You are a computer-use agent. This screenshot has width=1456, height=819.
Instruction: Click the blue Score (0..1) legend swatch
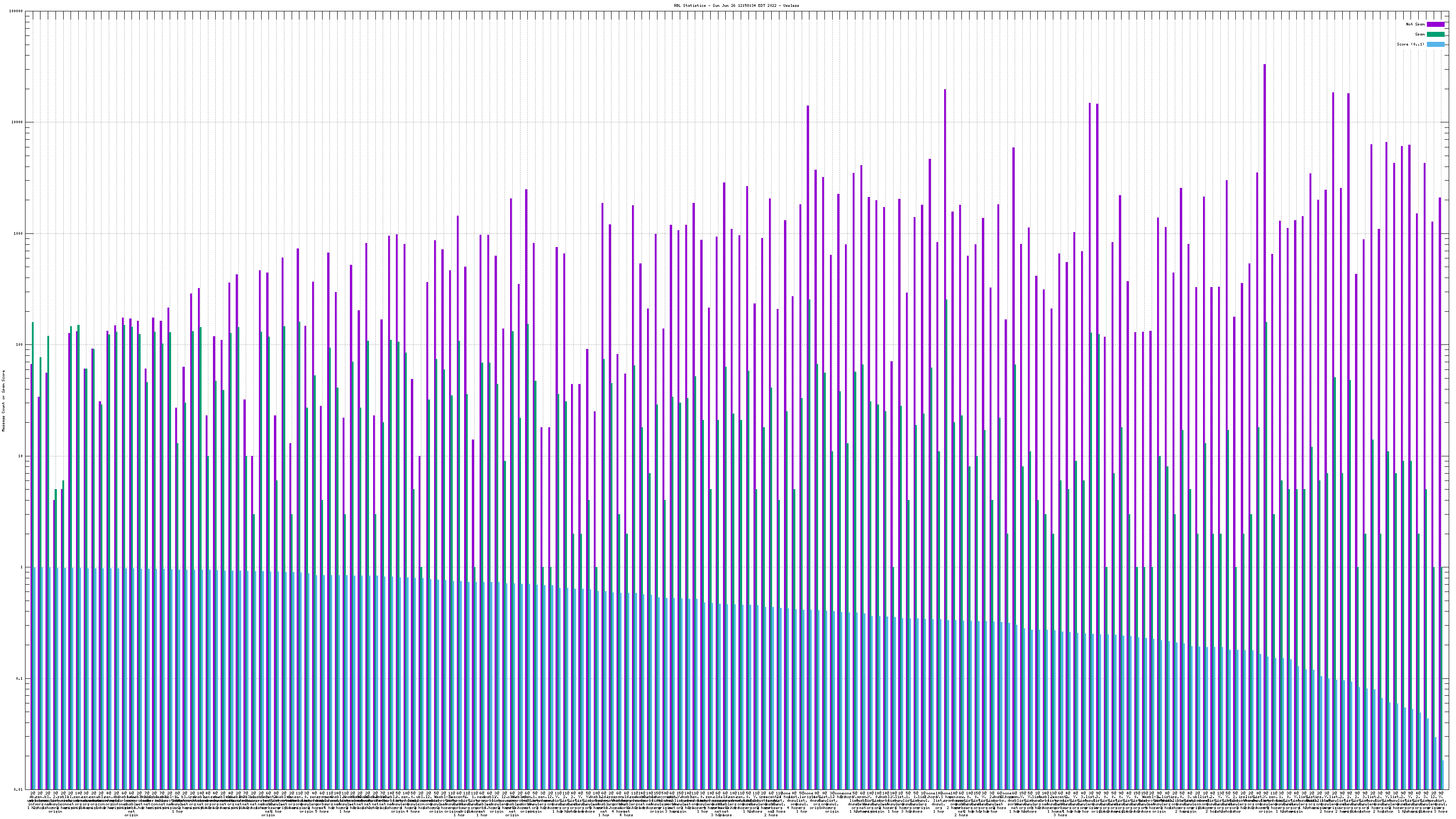[1435, 44]
